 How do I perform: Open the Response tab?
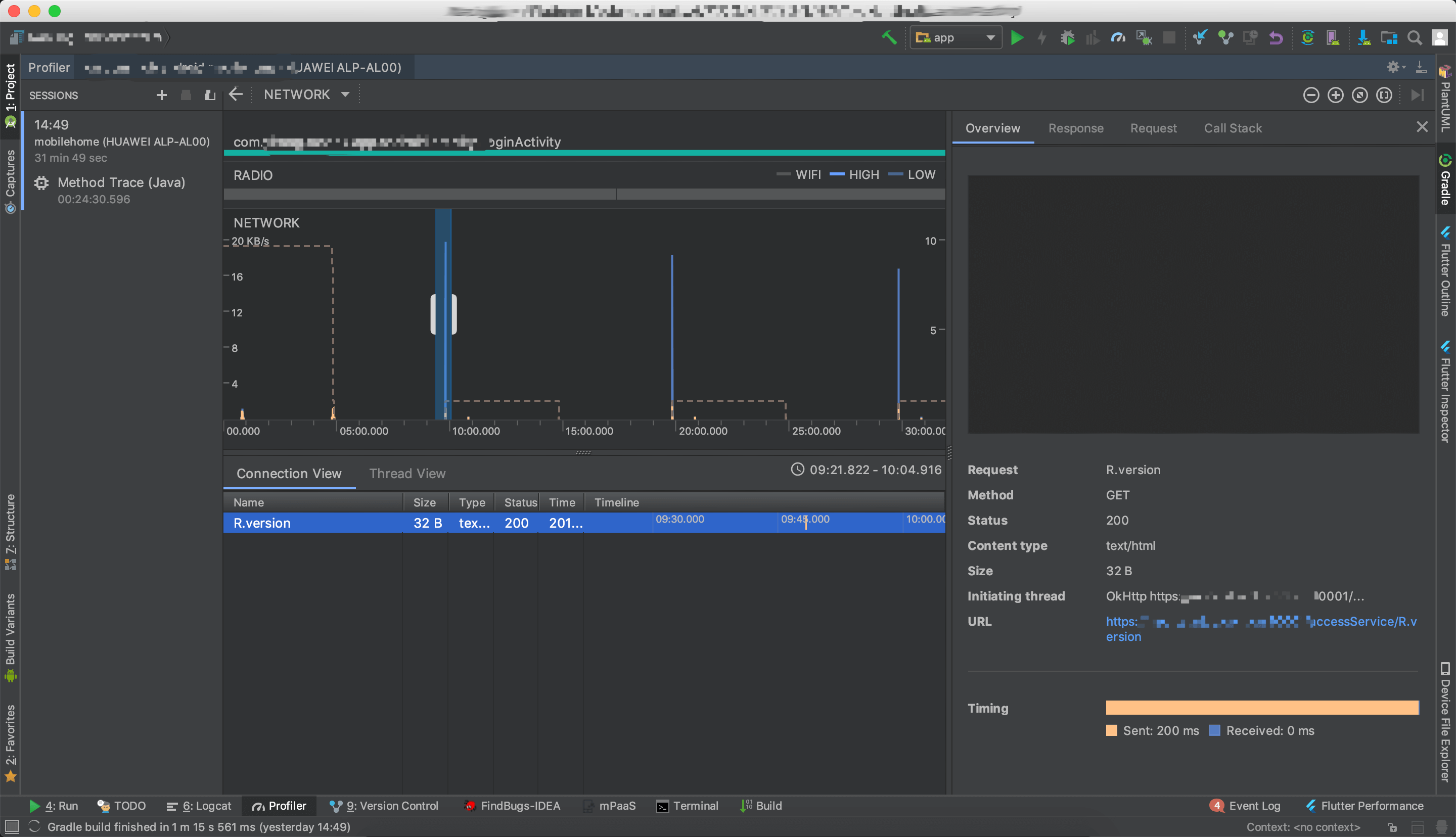click(1075, 128)
